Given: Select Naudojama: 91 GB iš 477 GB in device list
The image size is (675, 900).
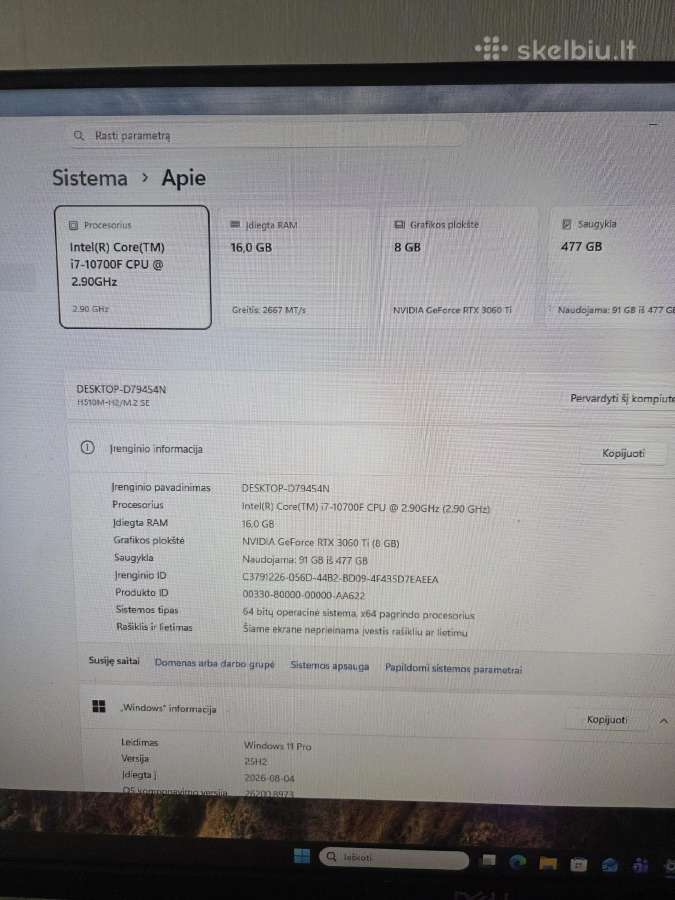Looking at the screenshot, I should click(x=305, y=560).
